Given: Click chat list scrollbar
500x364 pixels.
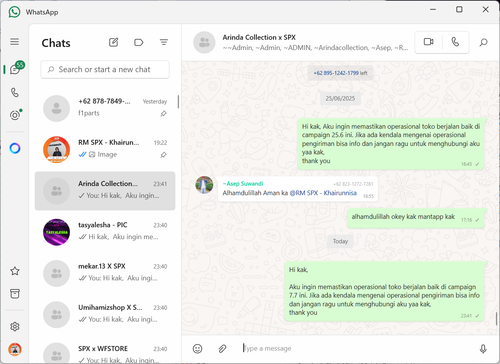Looking at the screenshot, I should (x=178, y=102).
